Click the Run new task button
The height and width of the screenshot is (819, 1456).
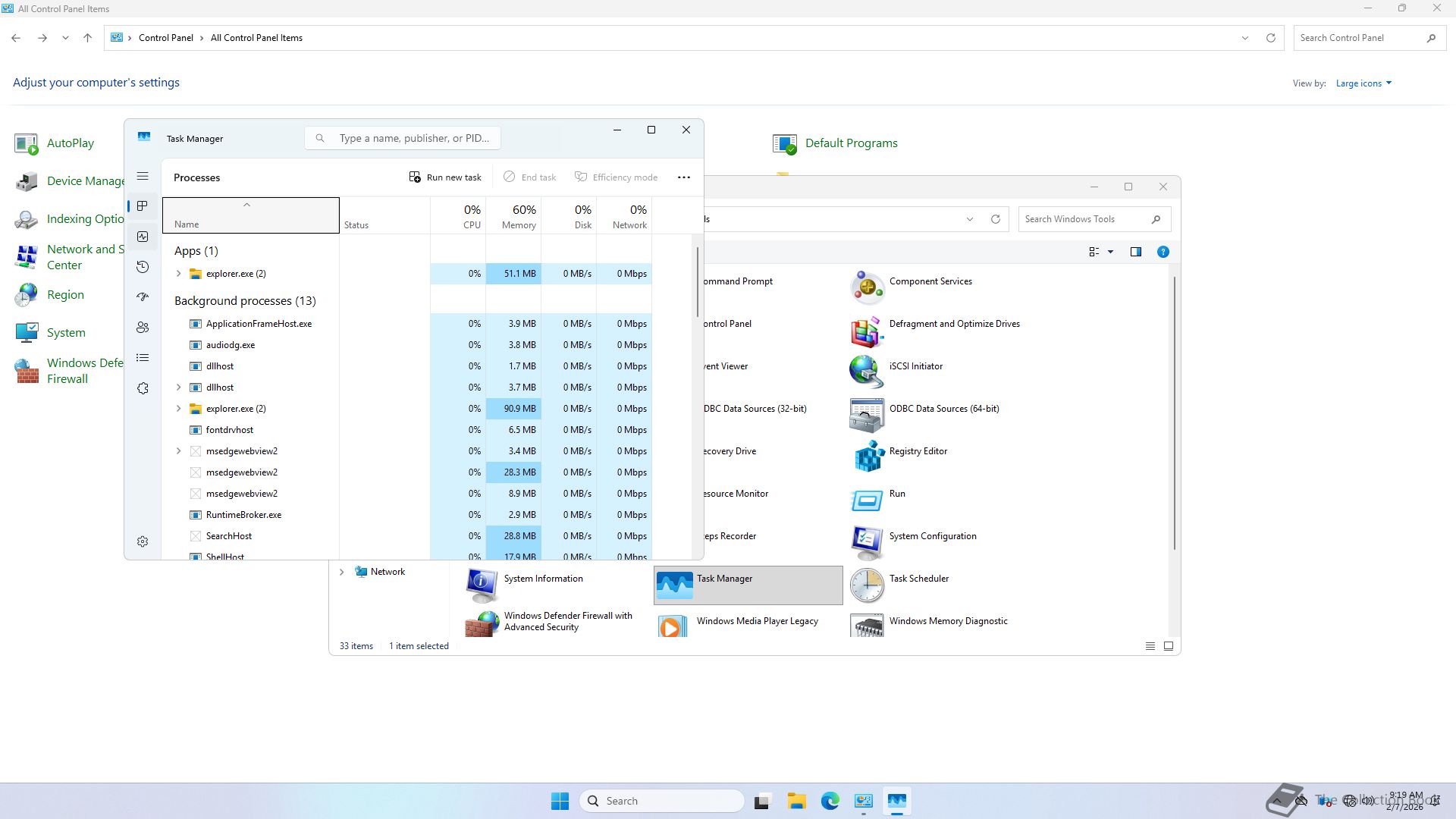pyautogui.click(x=445, y=177)
